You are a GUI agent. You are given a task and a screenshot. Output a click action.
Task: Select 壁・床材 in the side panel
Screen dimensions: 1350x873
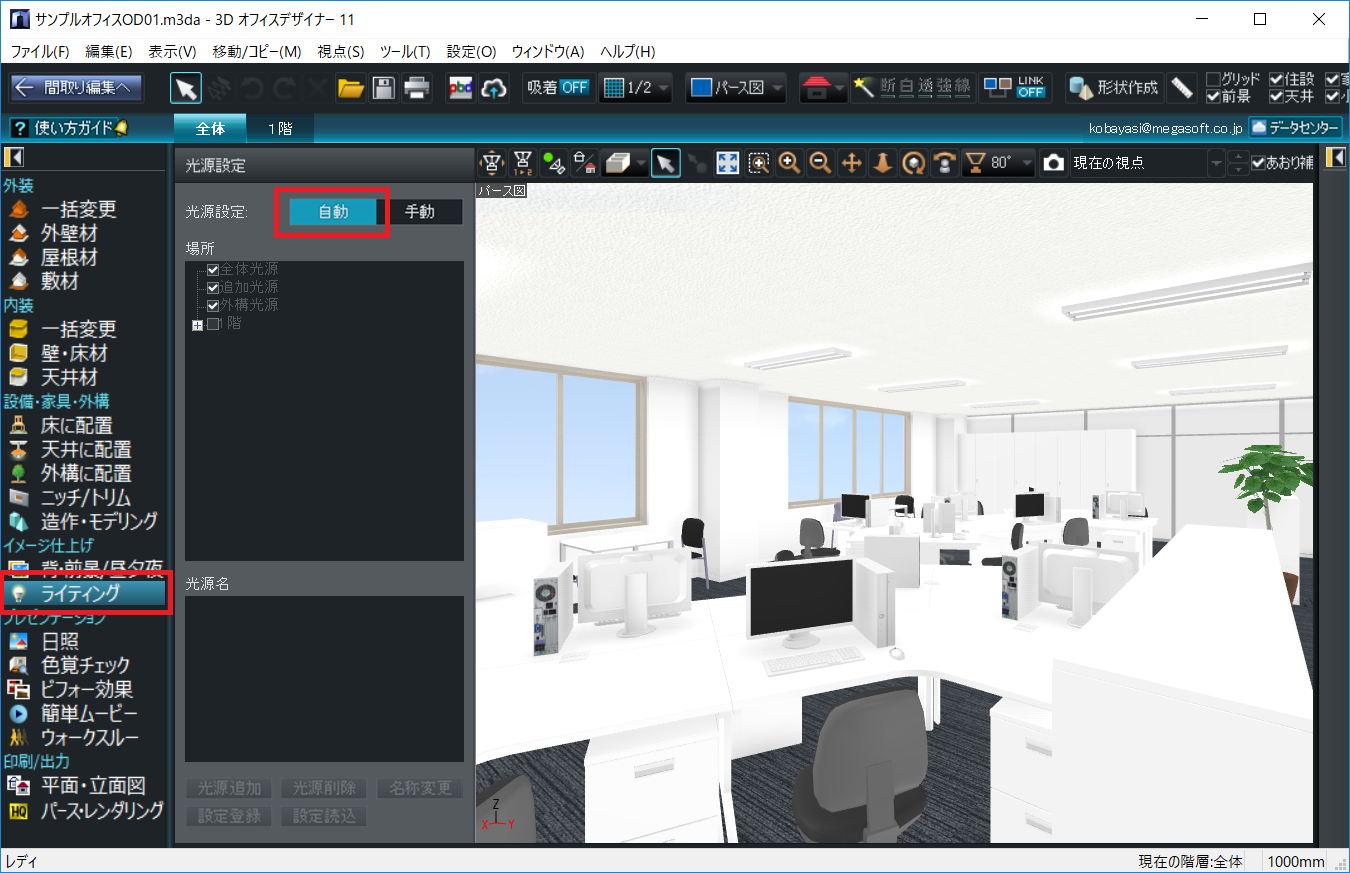coord(74,353)
